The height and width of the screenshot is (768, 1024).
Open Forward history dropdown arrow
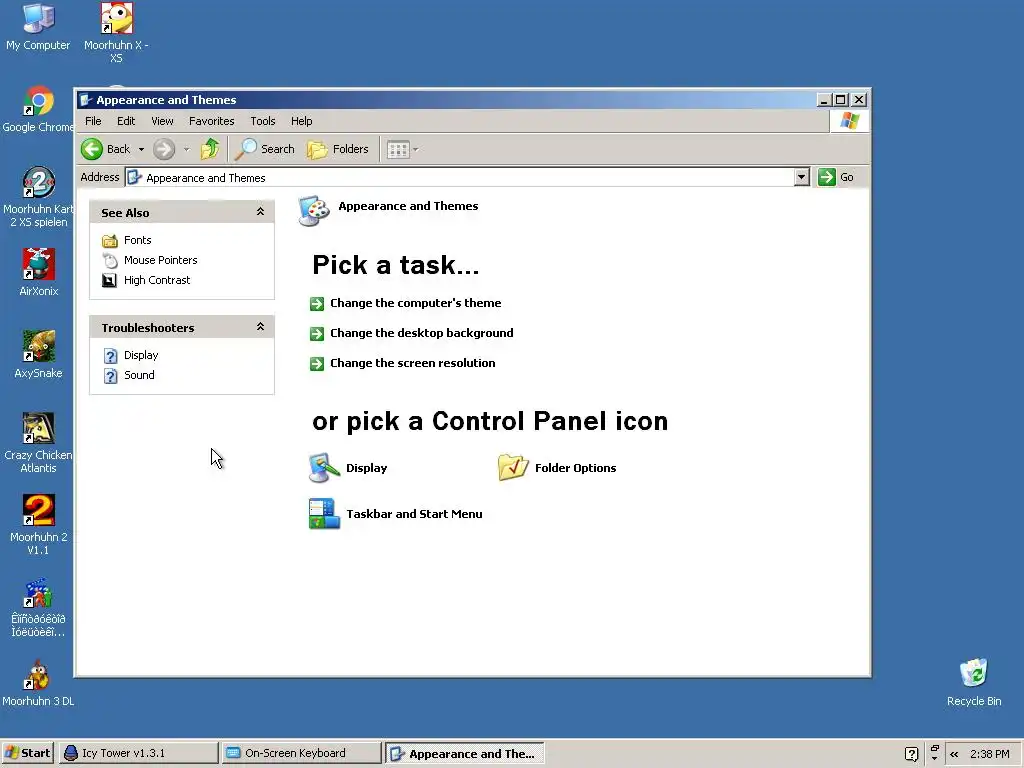(186, 150)
